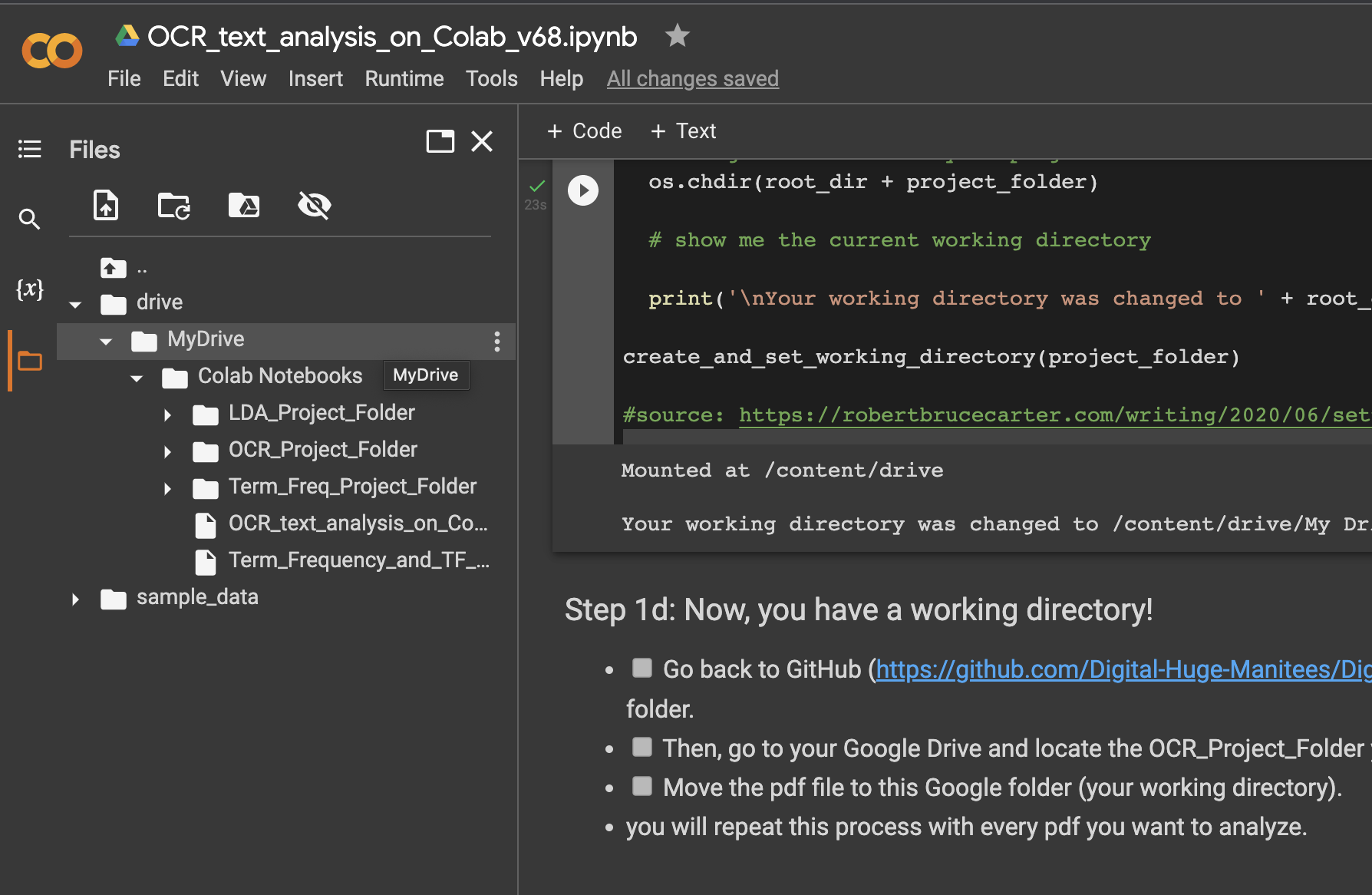Open the variable inspector
This screenshot has height=895, width=1372.
coord(30,289)
